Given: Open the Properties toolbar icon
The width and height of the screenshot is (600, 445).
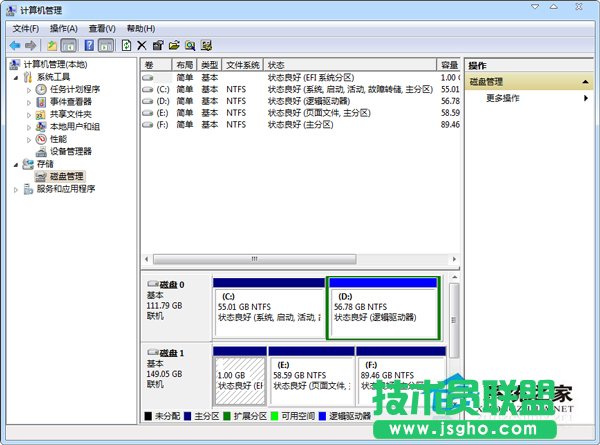Looking at the screenshot, I should pyautogui.click(x=158, y=46).
